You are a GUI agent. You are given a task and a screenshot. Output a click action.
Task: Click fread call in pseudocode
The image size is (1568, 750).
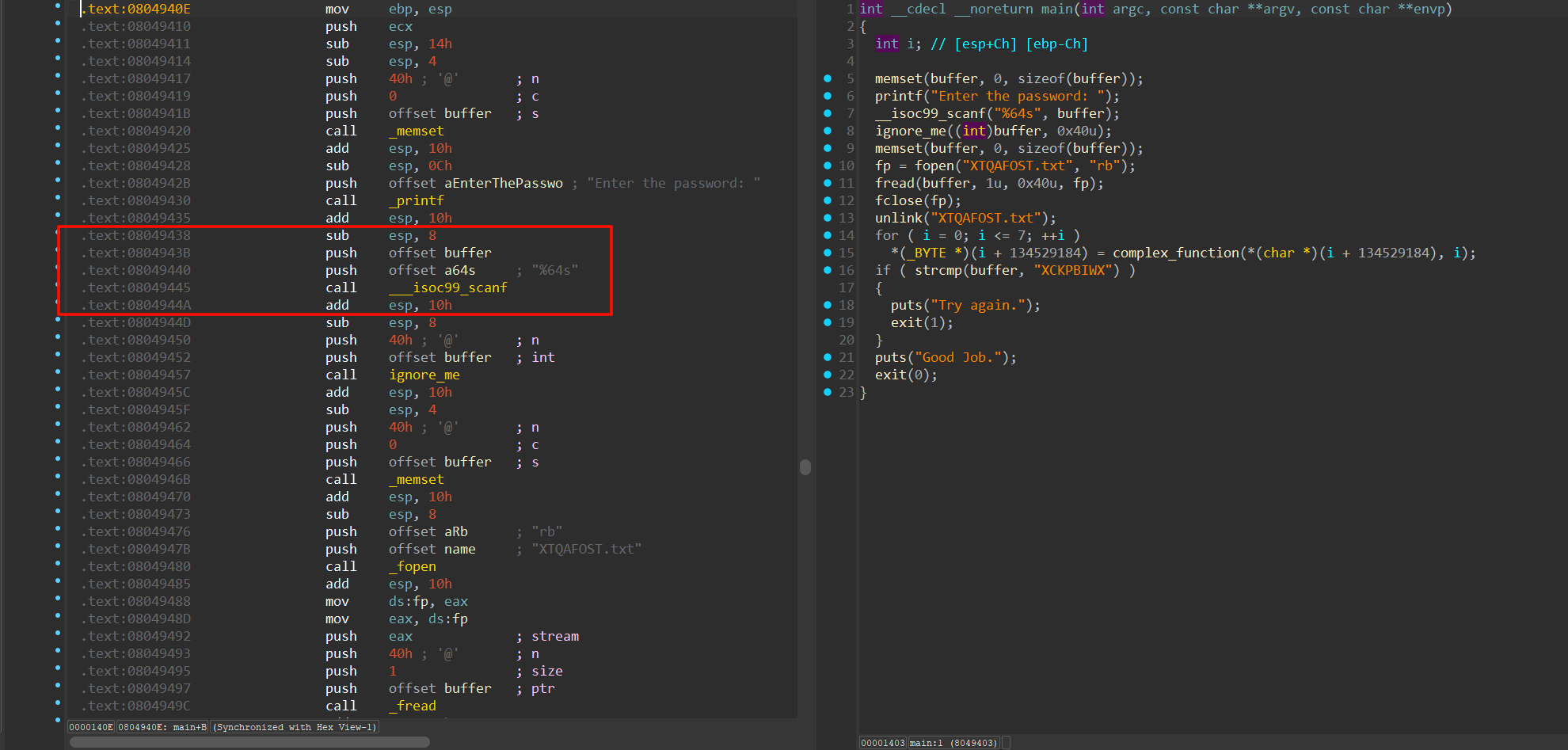click(x=895, y=183)
